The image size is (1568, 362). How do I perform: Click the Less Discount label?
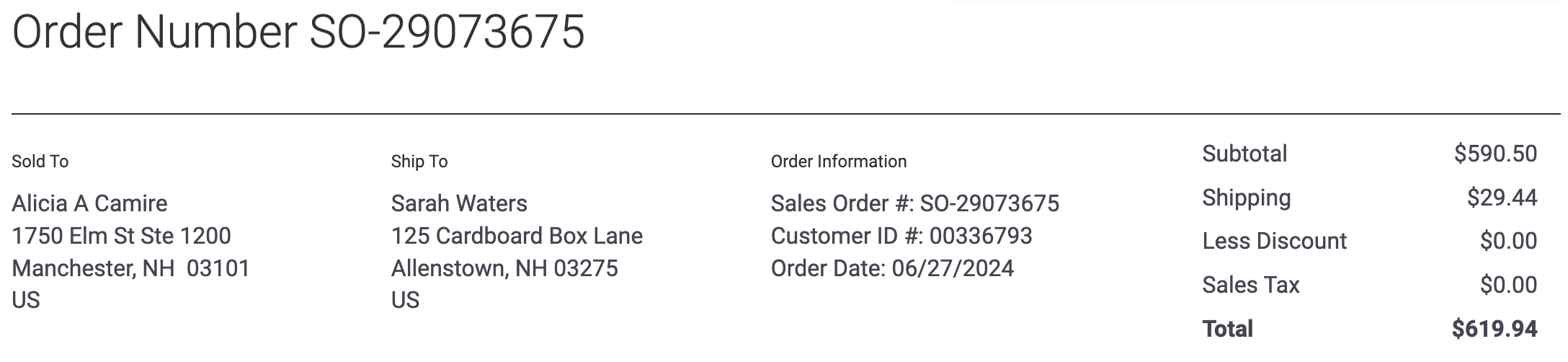click(x=1274, y=241)
